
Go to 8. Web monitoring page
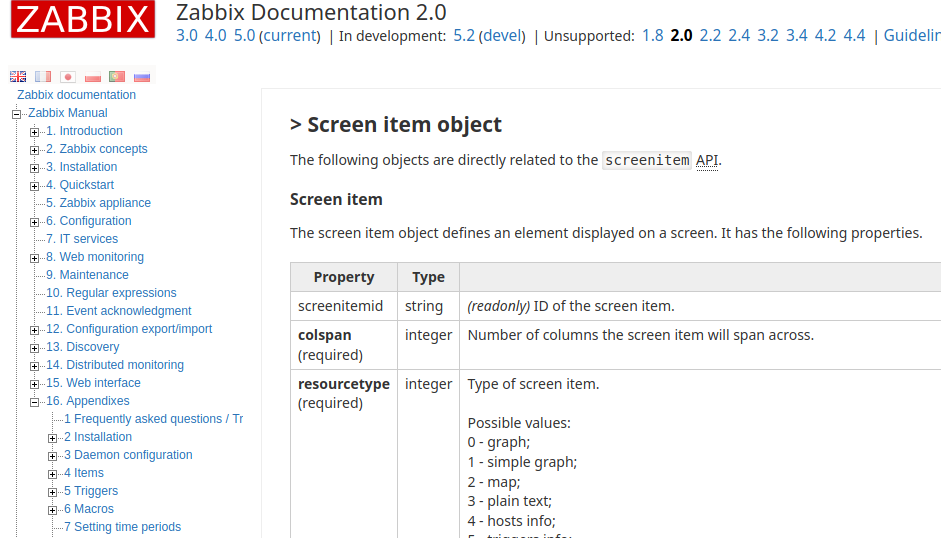[95, 257]
